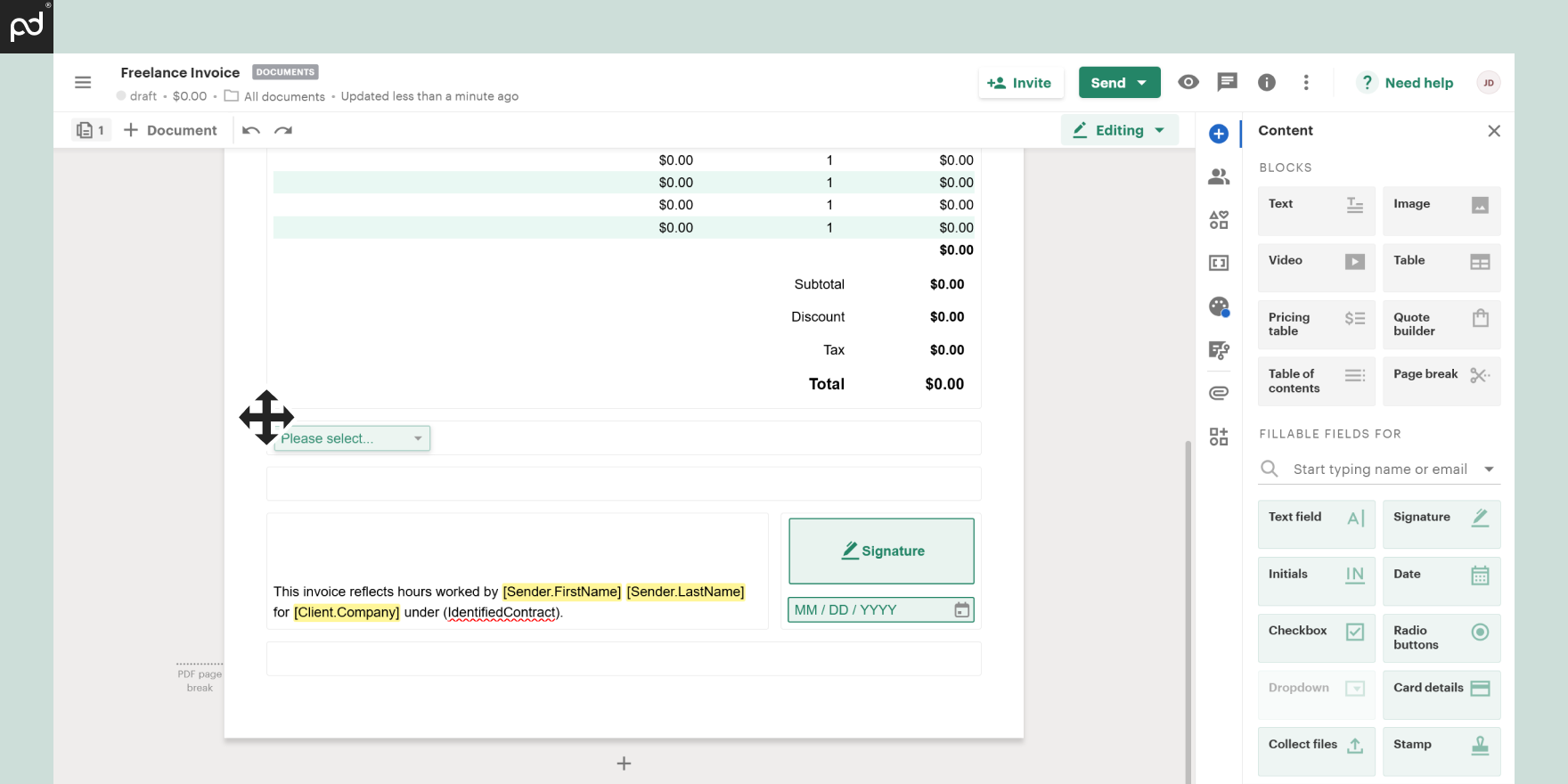Click the [Sender.FirstName] variable
Image resolution: width=1568 pixels, height=784 pixels.
point(562,592)
